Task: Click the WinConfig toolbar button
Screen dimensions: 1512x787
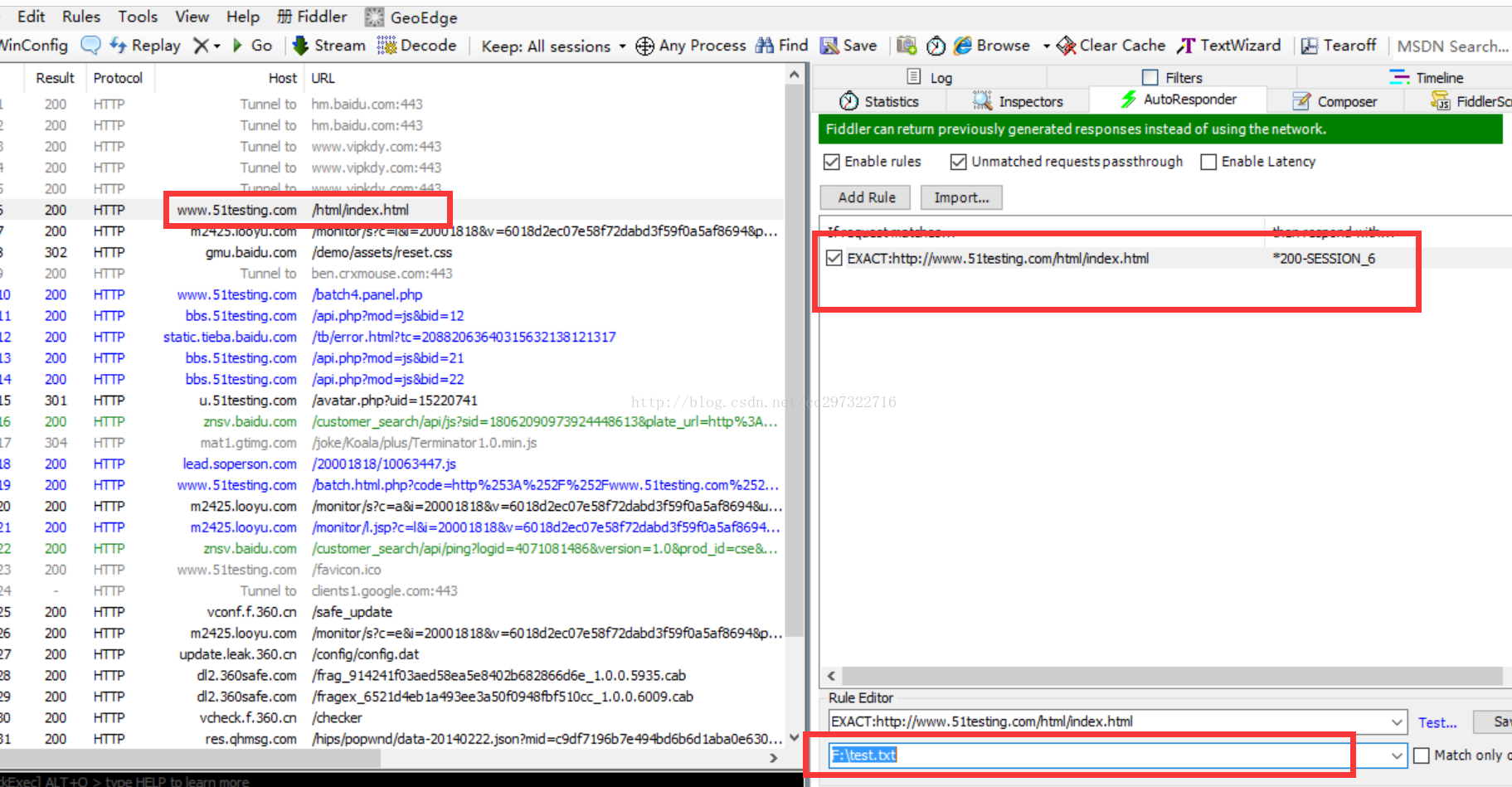Action: (33, 46)
